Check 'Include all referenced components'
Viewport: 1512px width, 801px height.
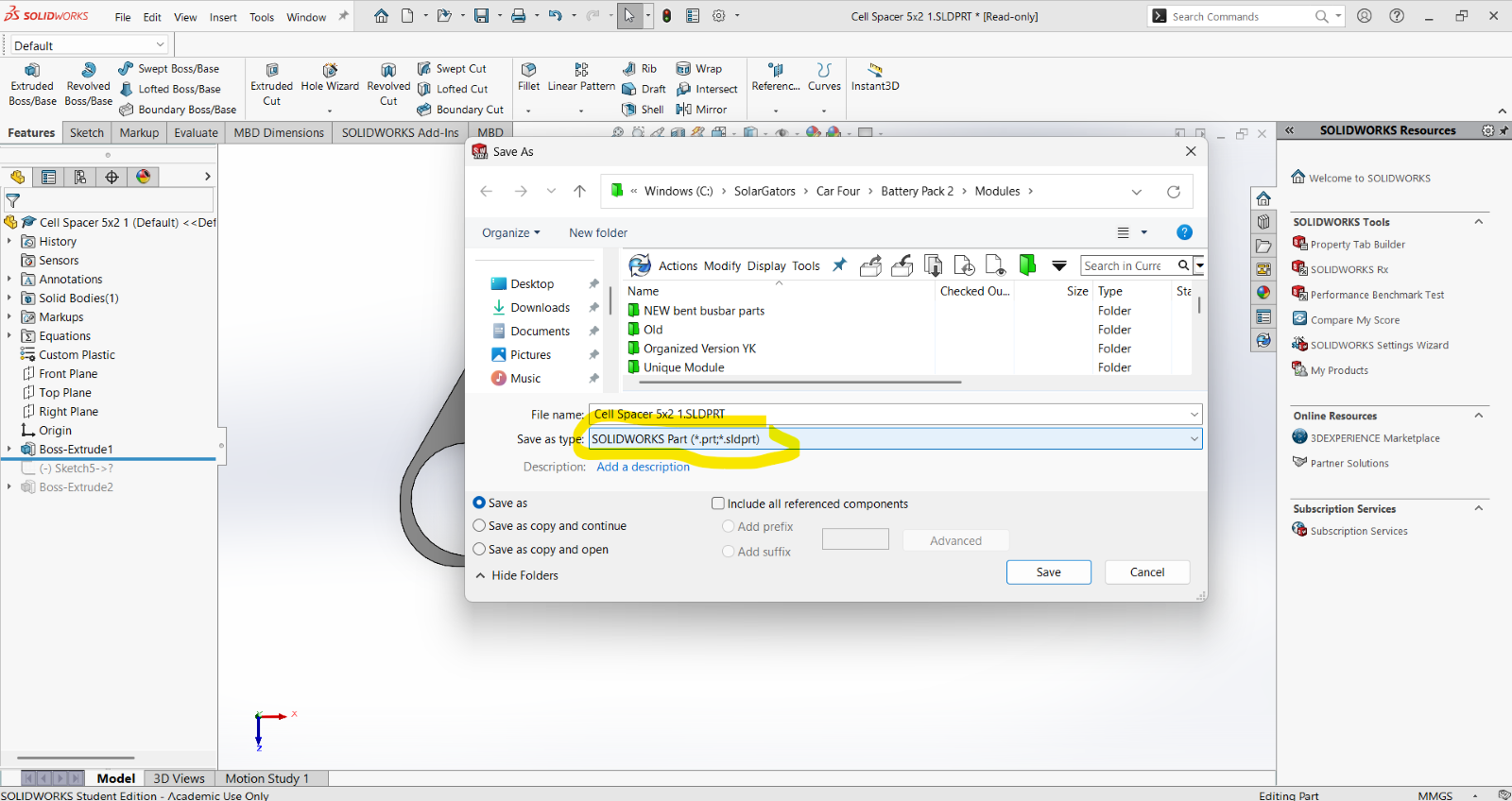718,503
